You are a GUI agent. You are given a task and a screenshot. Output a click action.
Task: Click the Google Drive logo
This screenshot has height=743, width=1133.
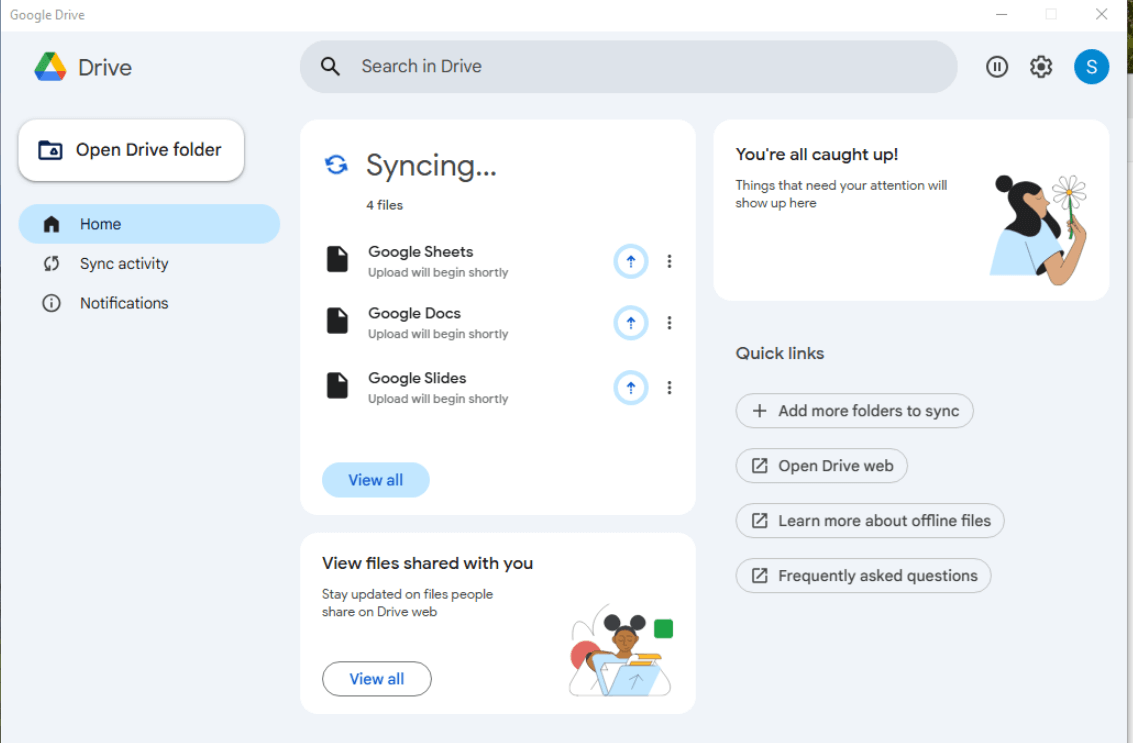51,67
